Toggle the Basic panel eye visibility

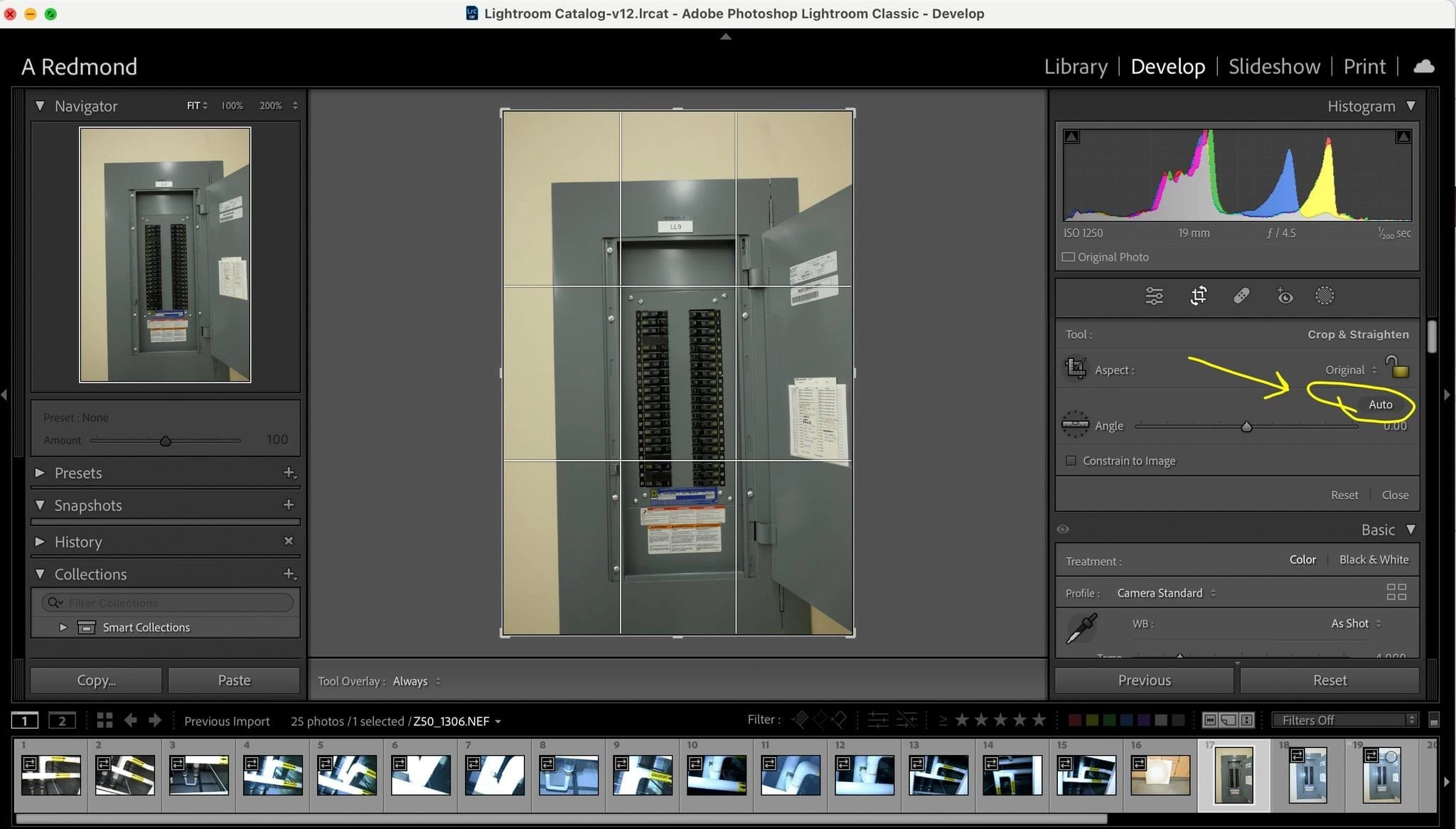[x=1063, y=529]
